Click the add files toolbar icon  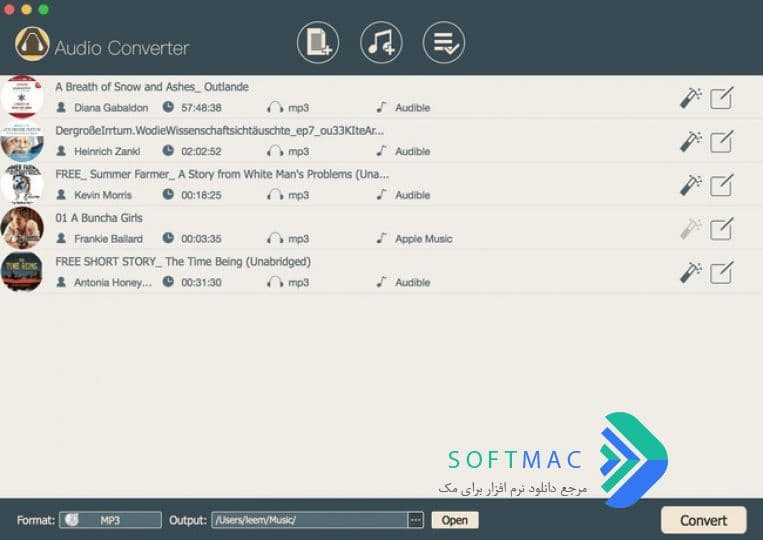318,42
